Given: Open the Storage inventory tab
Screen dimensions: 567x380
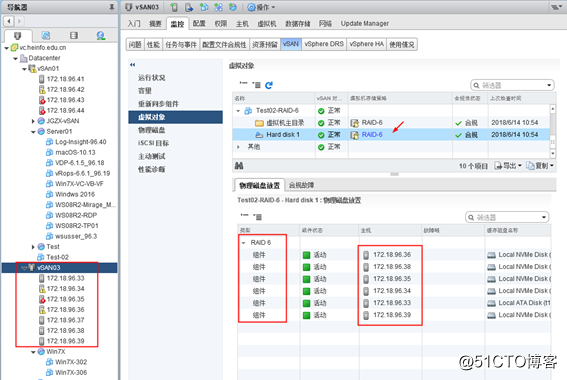Looking at the screenshot, I should pyautogui.click(x=74, y=35).
